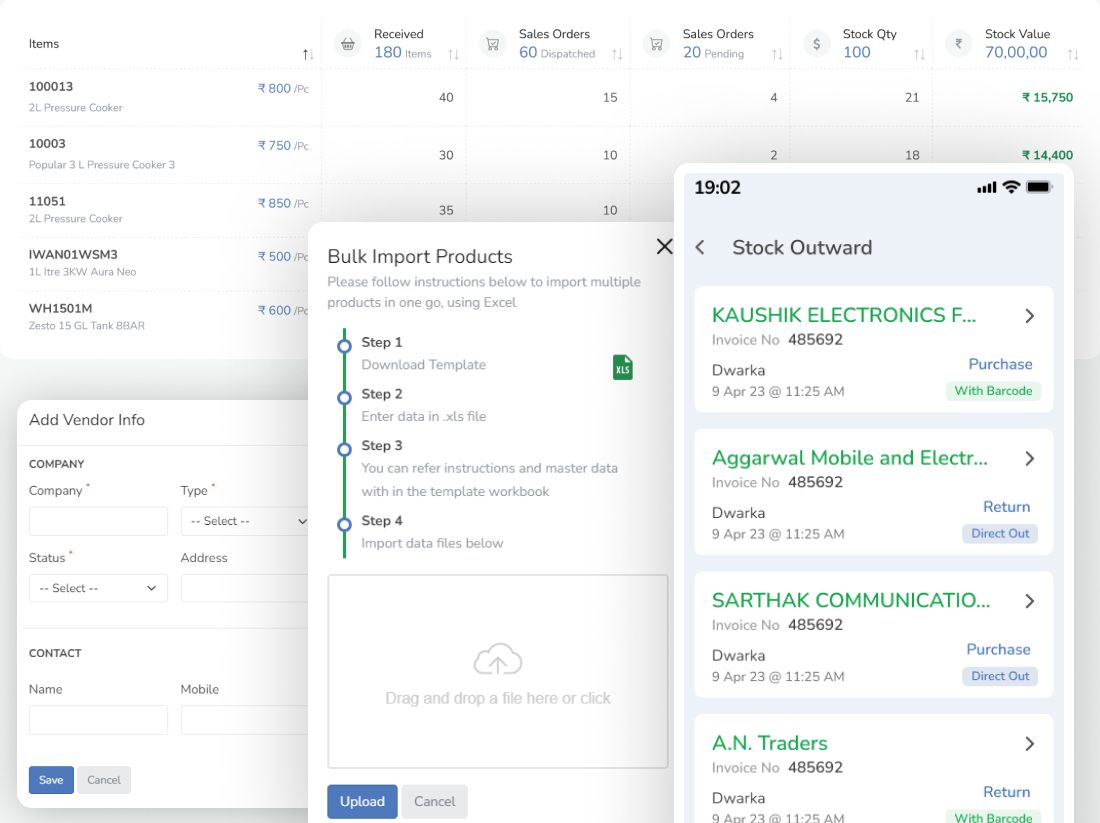1100x823 pixels.
Task: Expand the KAUSHIK ELECTRONICS invoice chevron
Action: coord(1029,316)
